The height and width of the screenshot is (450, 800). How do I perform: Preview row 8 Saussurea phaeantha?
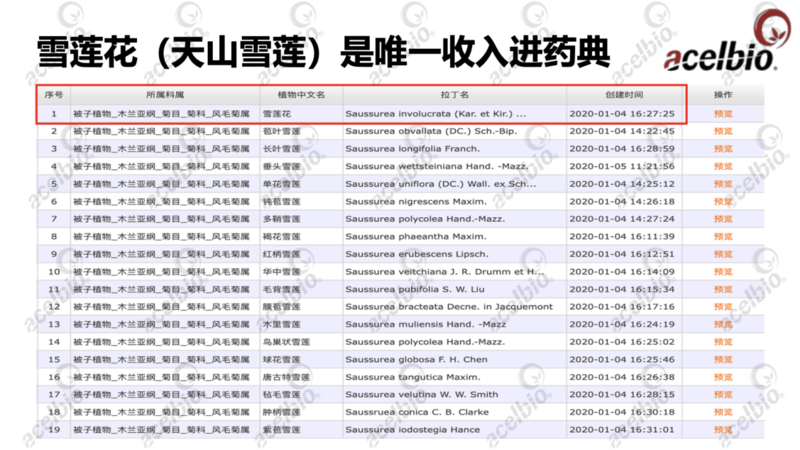tap(723, 236)
